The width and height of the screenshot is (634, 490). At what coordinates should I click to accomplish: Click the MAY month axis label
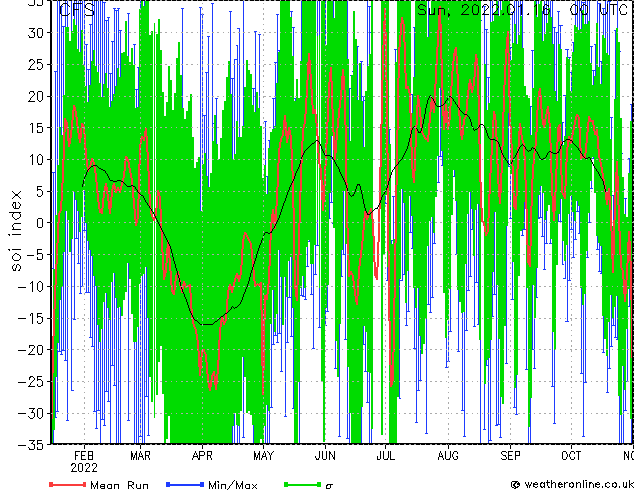coord(263,456)
